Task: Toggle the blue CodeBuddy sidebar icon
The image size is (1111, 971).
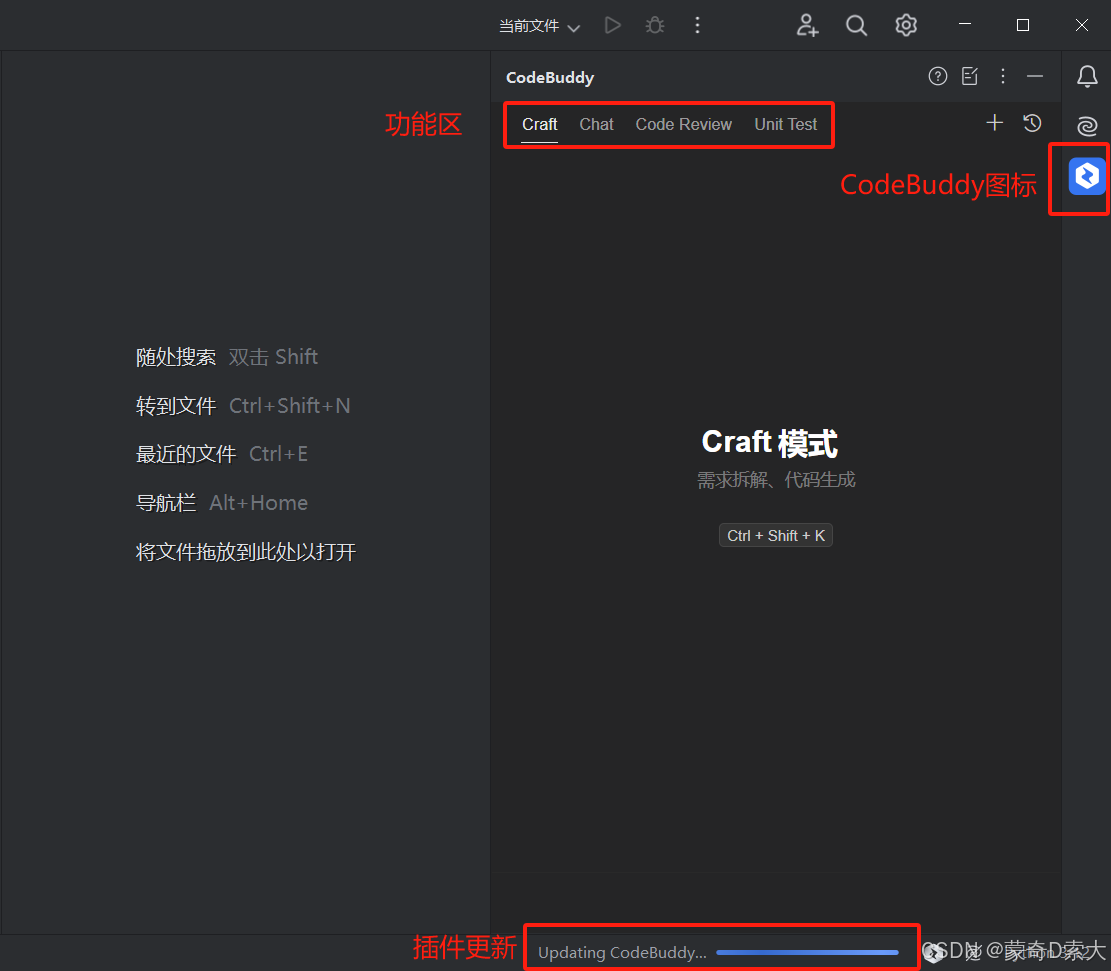Action: click(x=1087, y=176)
